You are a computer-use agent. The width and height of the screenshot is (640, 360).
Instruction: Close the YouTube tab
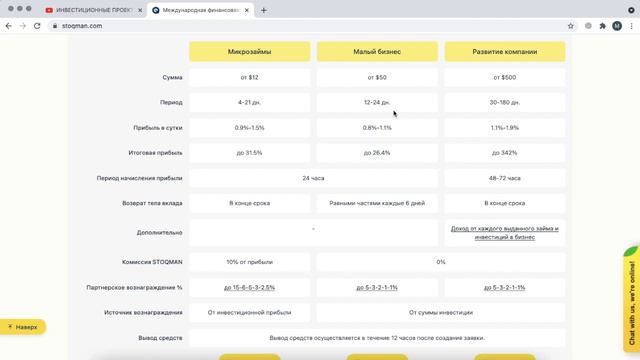pos(140,10)
